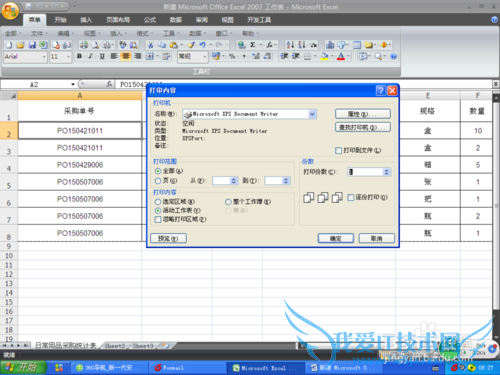The height and width of the screenshot is (375, 500).
Task: Click the Sort Descending Z-A icon
Action: coord(302,45)
